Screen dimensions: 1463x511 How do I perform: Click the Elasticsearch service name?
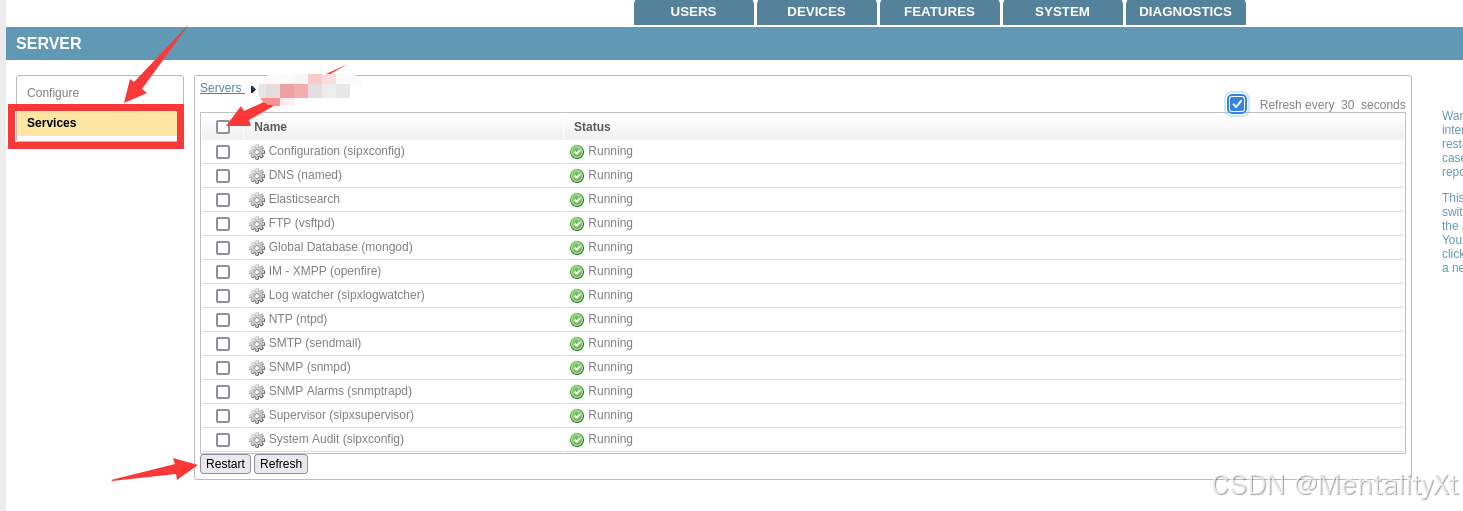point(304,199)
